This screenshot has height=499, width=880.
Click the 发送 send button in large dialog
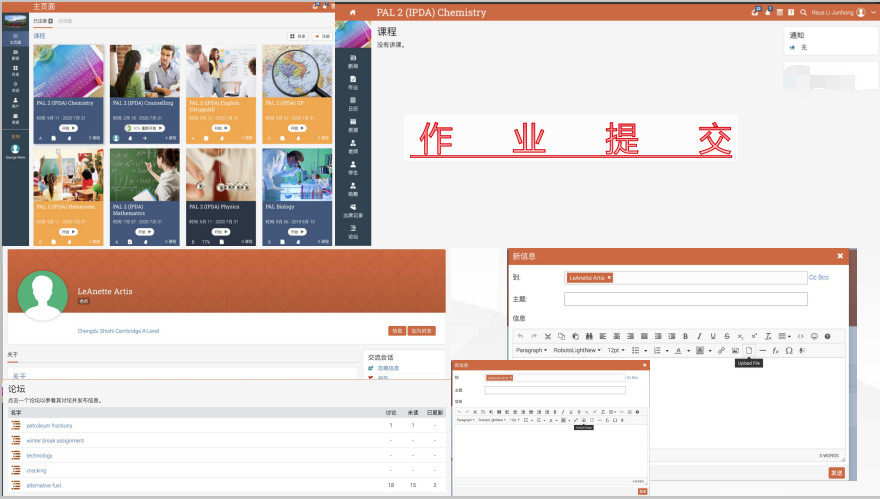pos(836,472)
